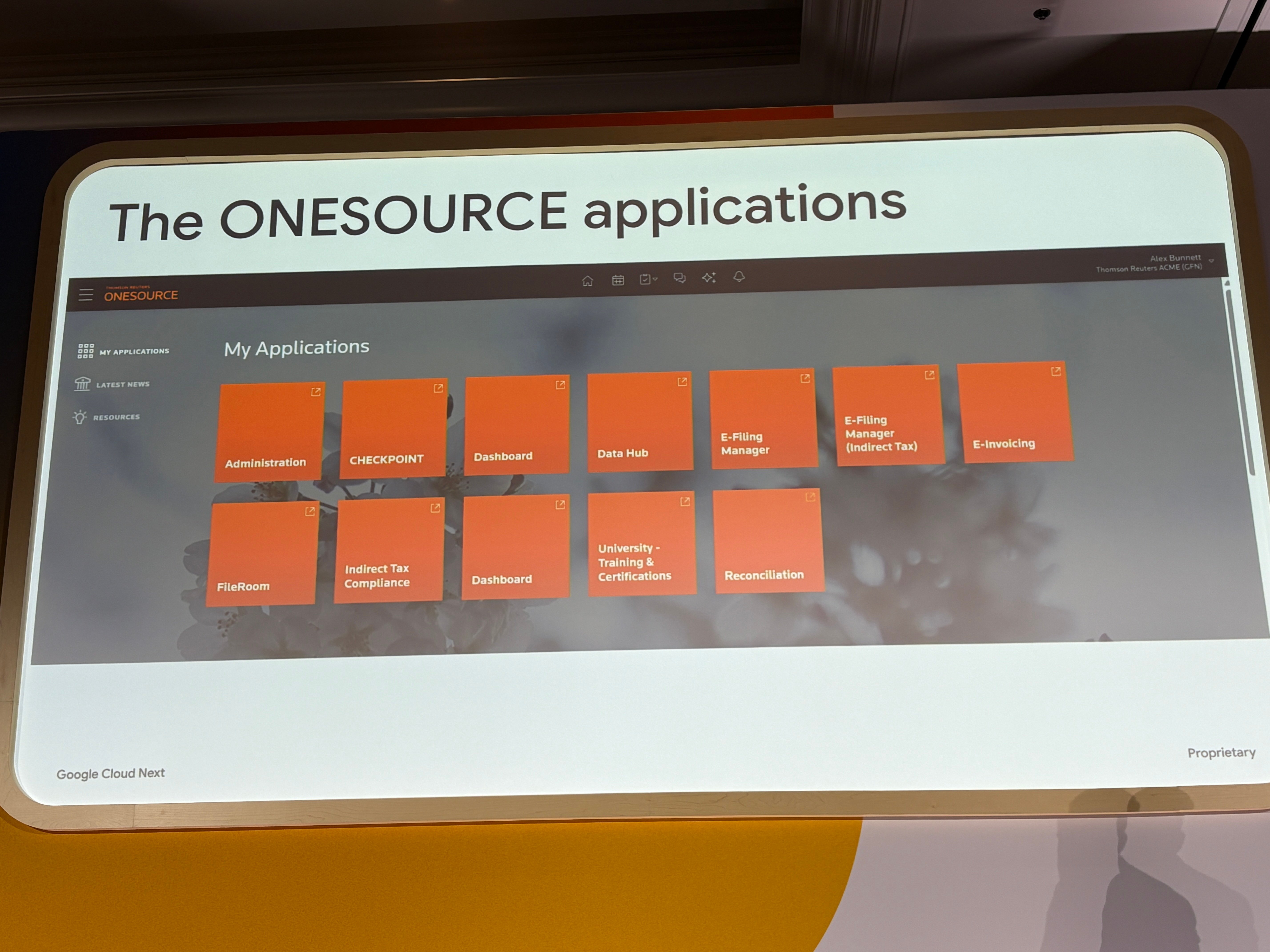Open University - Training & Certifications tile
Image resolution: width=1270 pixels, height=952 pixels.
tap(642, 543)
